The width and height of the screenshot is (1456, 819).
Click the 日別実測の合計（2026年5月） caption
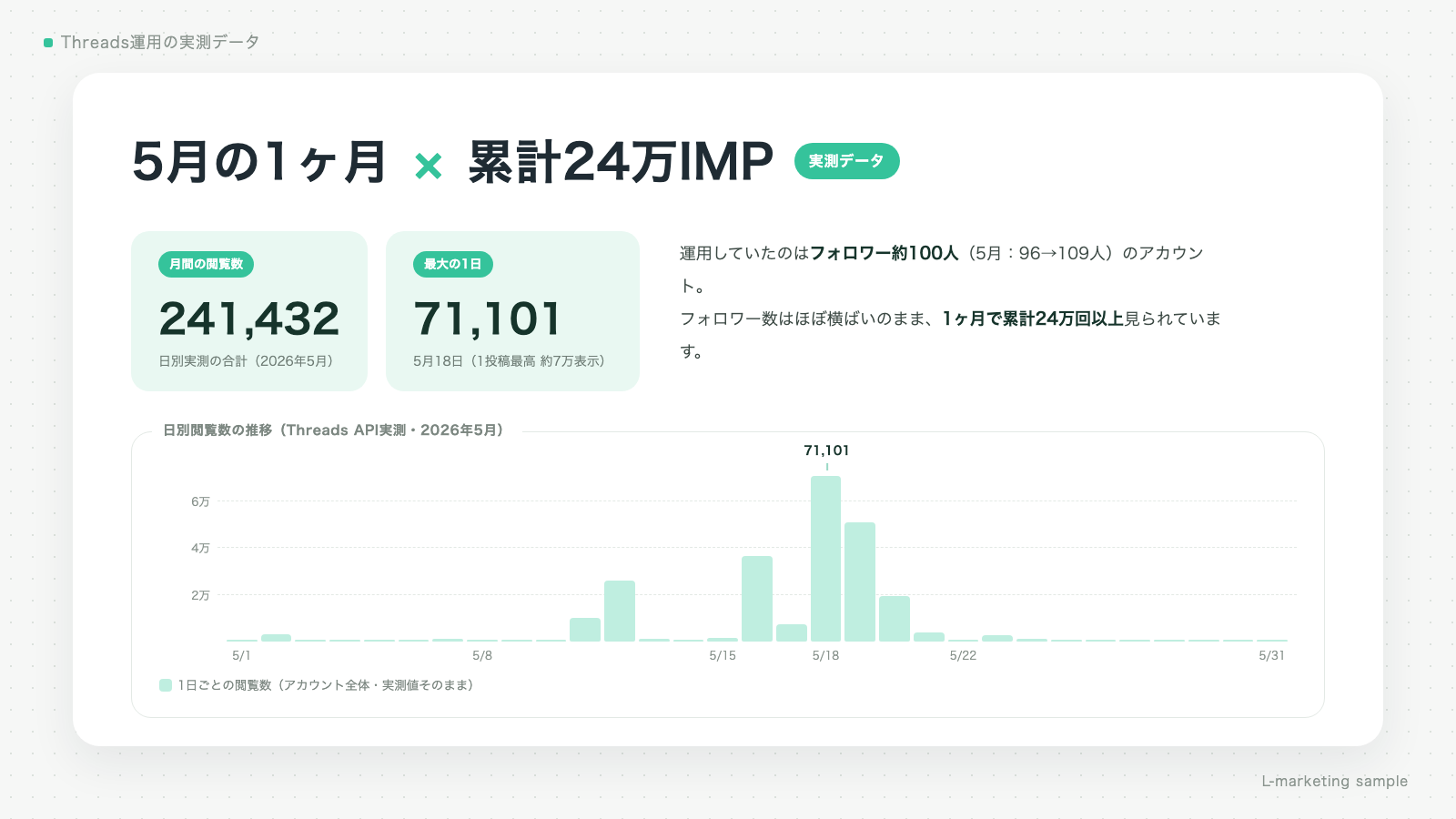pos(248,361)
